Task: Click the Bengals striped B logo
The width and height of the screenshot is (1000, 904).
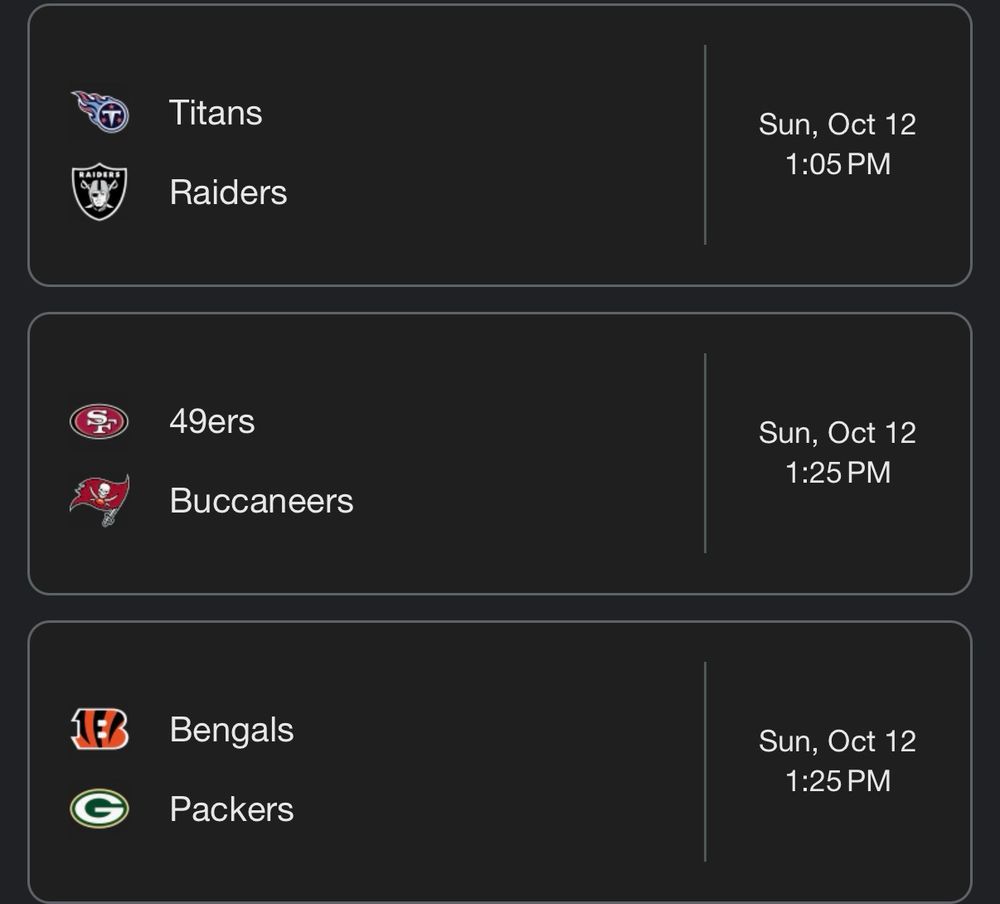Action: tap(99, 730)
